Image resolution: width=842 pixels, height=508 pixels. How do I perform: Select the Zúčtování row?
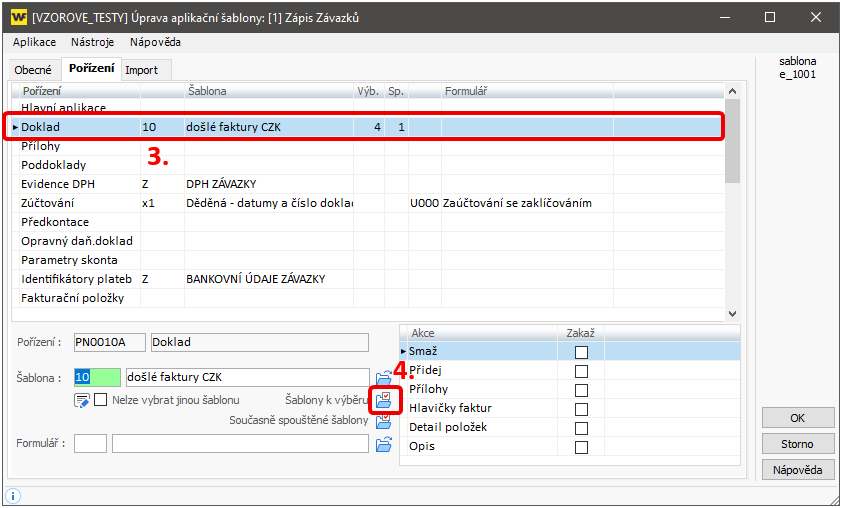pyautogui.click(x=368, y=203)
